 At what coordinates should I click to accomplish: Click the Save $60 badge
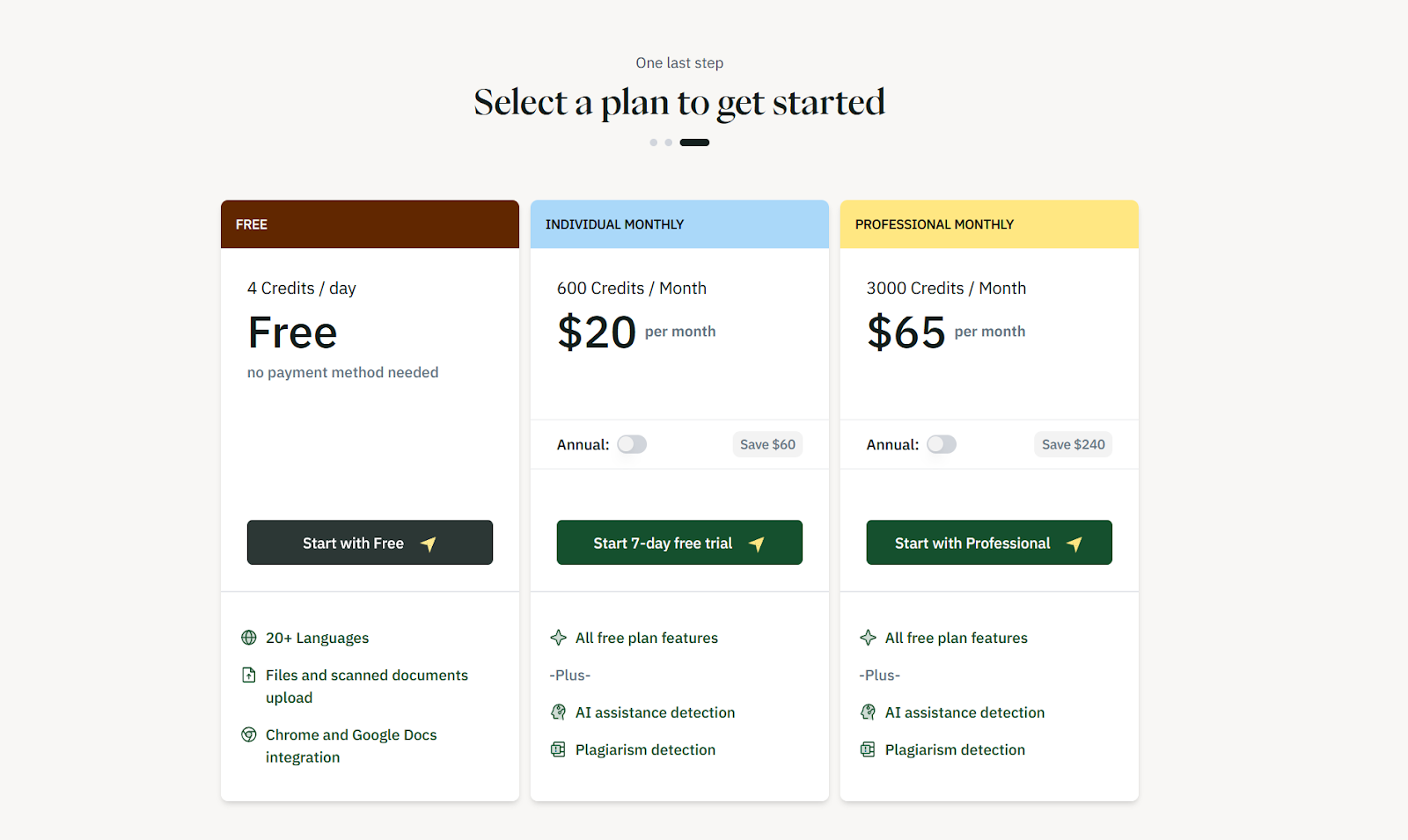767,444
